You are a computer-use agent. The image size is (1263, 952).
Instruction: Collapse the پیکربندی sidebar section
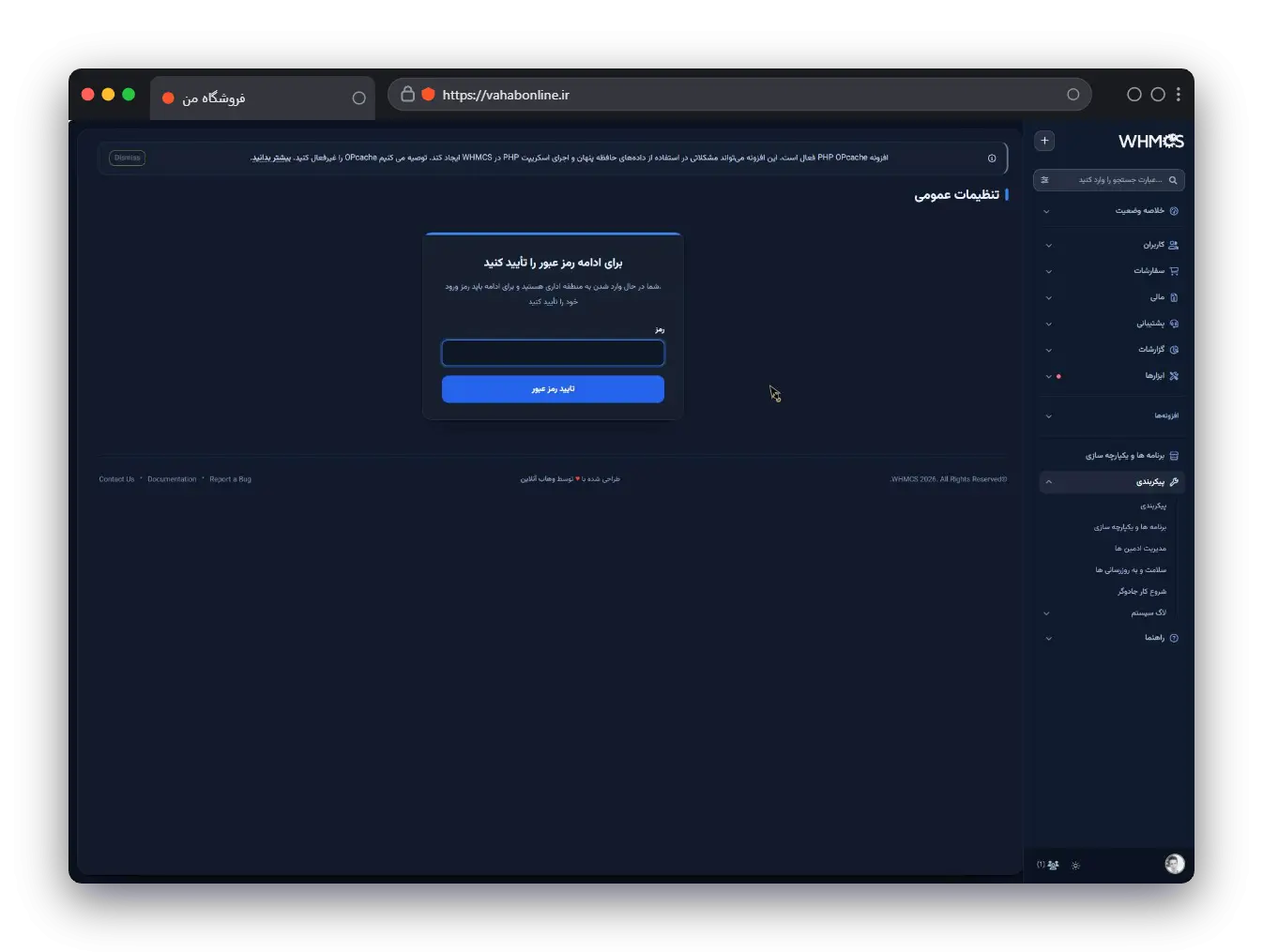[1111, 482]
